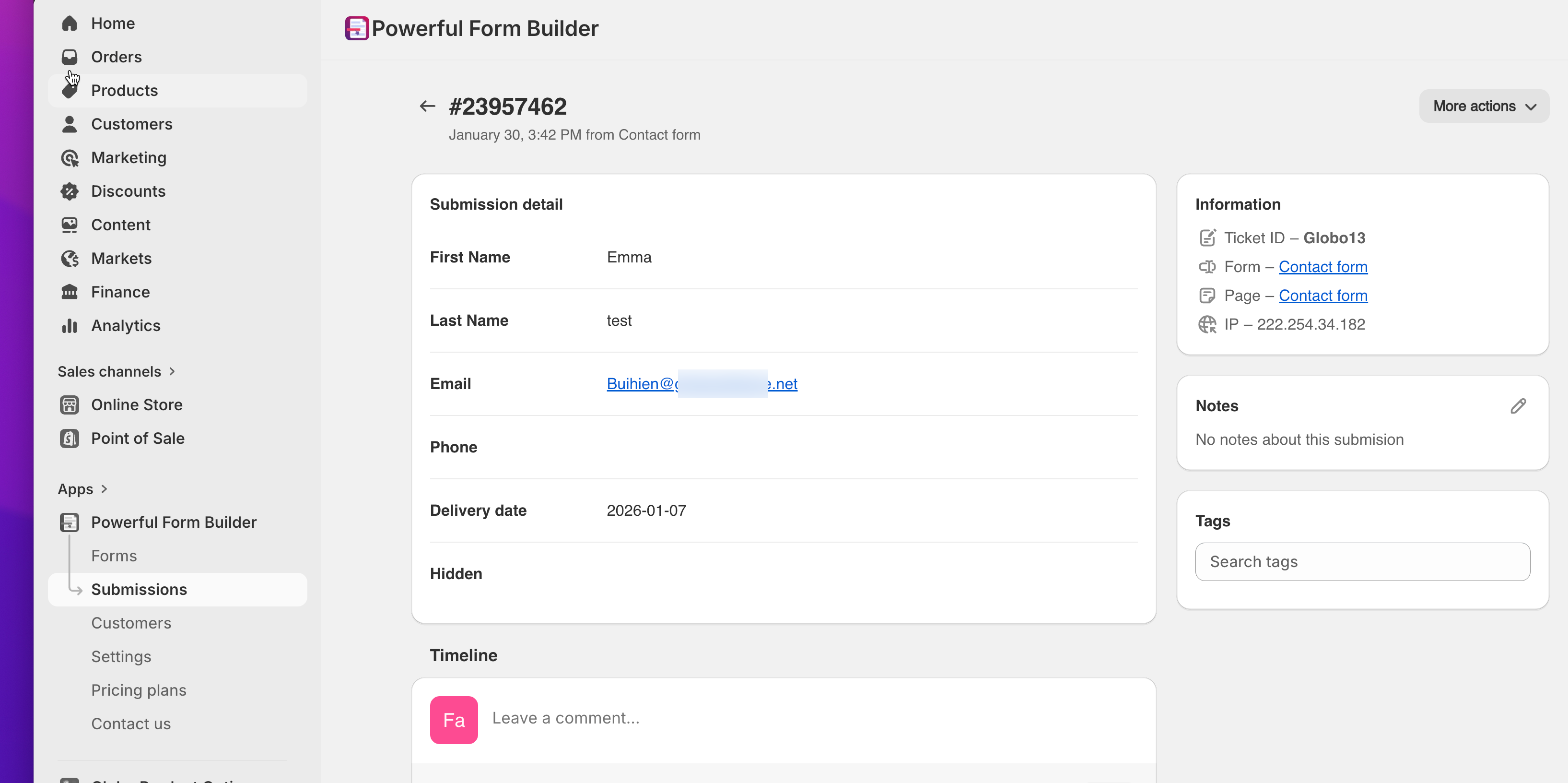The height and width of the screenshot is (783, 1568).
Task: Expand the Apps section chevron
Action: click(x=104, y=489)
